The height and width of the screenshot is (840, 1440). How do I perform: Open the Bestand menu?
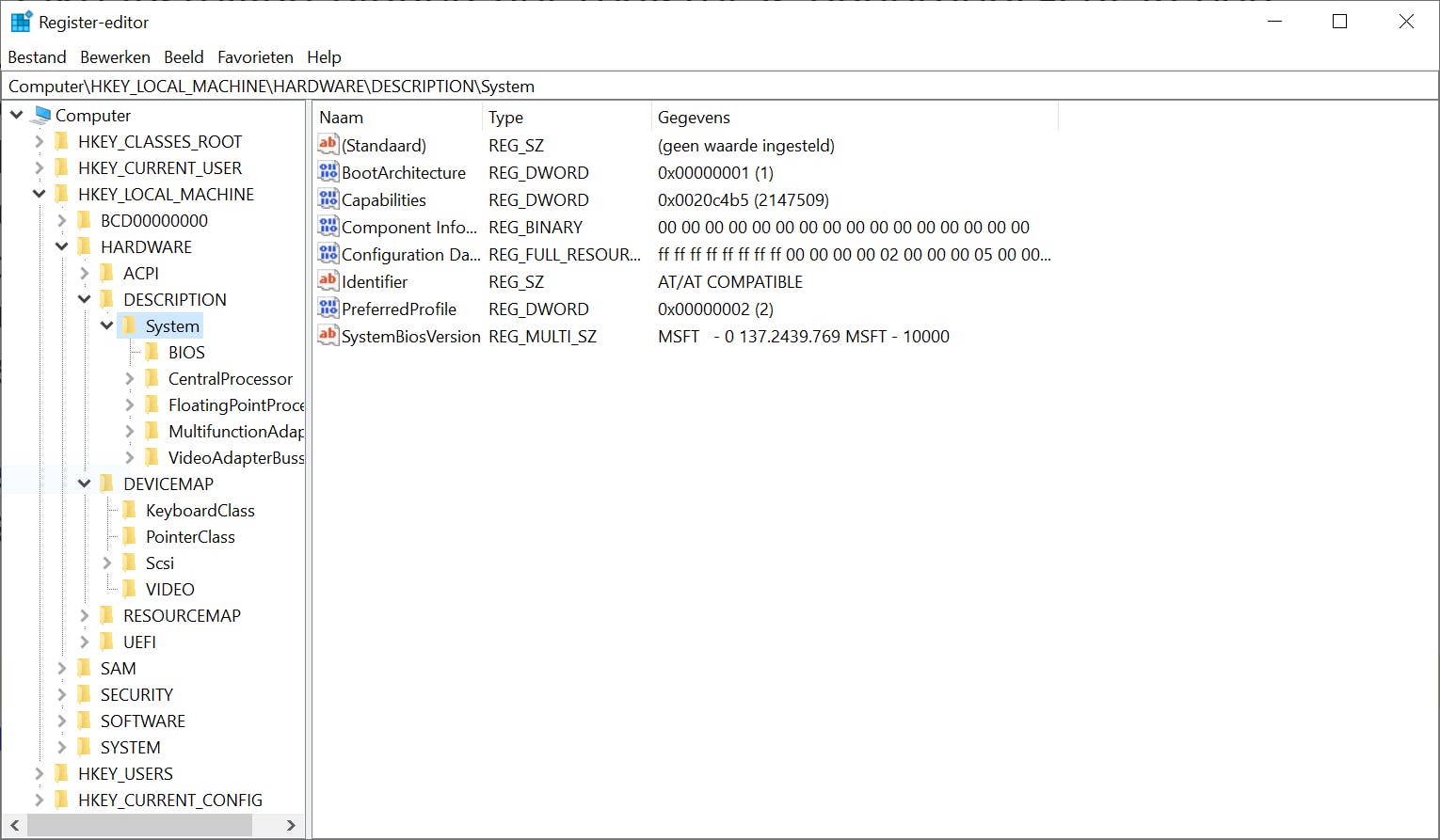point(37,57)
